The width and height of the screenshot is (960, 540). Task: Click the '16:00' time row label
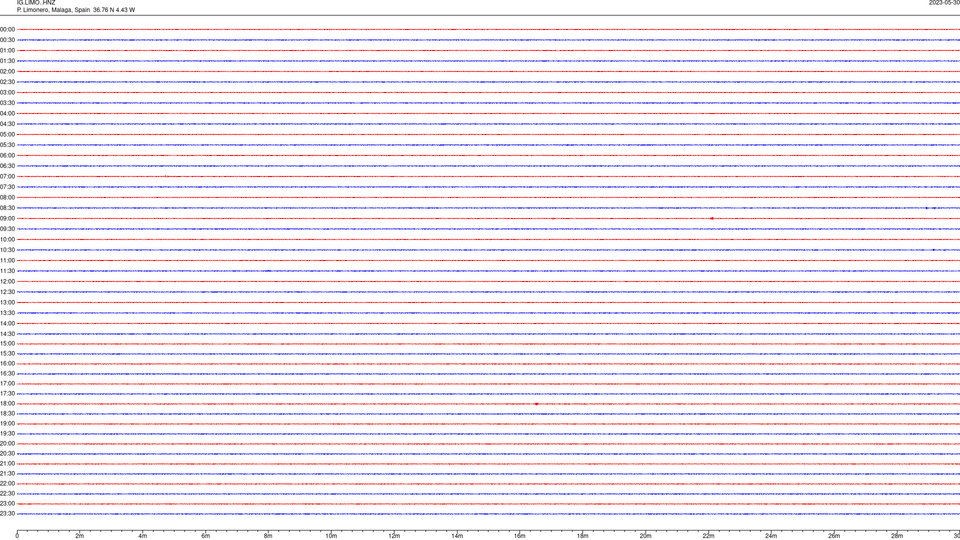click(7, 364)
